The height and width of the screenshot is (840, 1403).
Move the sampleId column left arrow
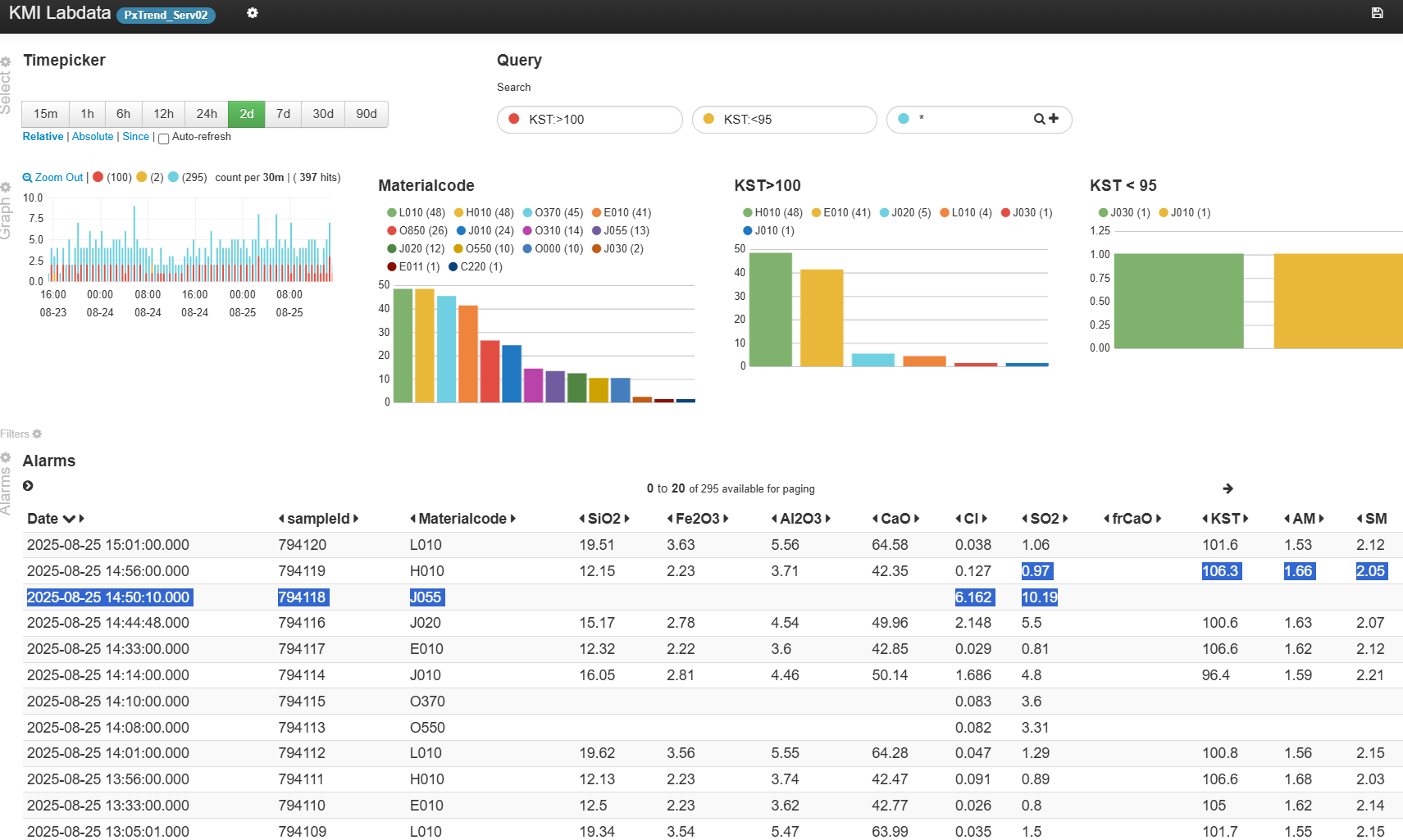(281, 519)
